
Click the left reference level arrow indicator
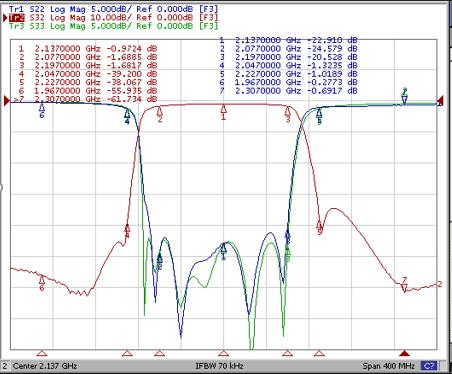(x=6, y=101)
